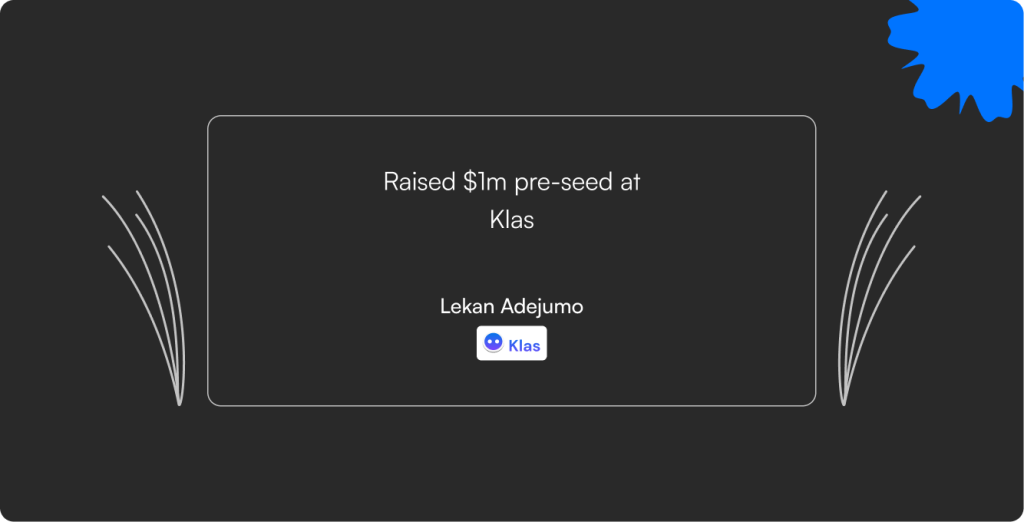This screenshot has width=1024, height=522.
Task: Select the right curved grass line decoration
Action: coord(879,298)
